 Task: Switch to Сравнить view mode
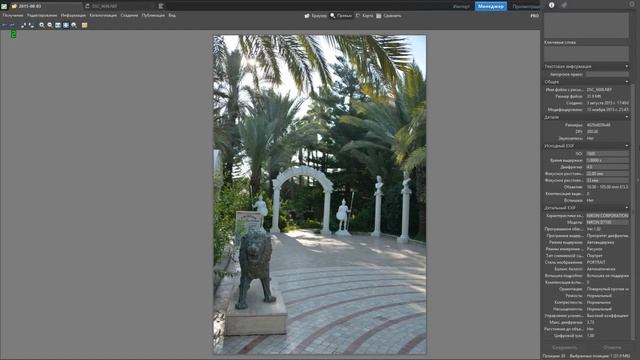[x=389, y=16]
